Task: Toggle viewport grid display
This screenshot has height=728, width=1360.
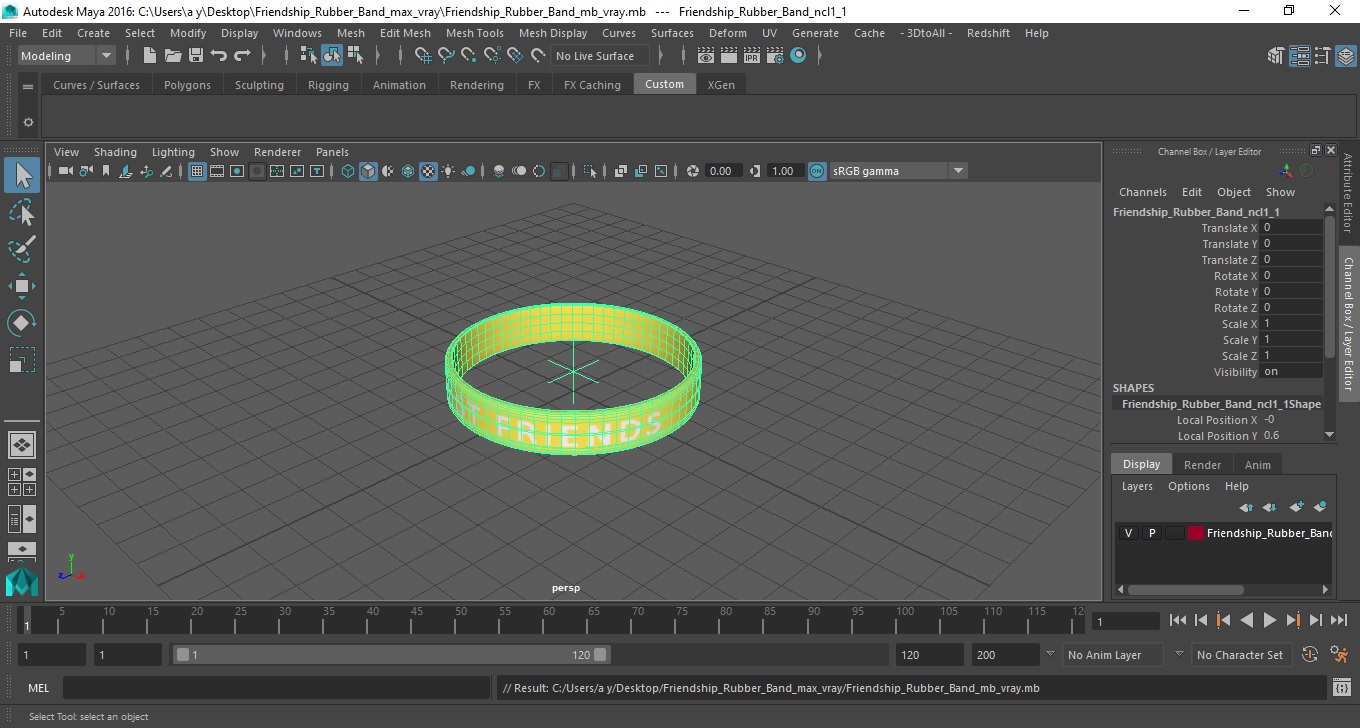Action: 197,171
